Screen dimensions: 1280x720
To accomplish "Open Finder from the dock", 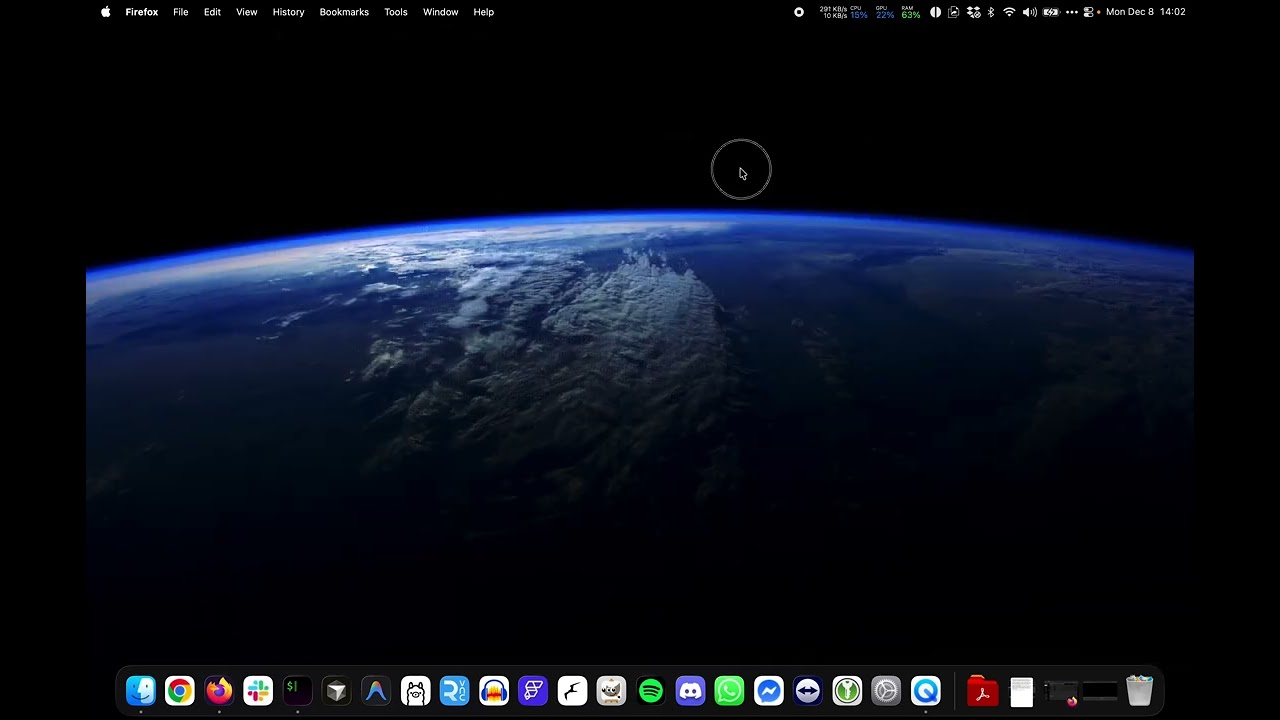I will [x=141, y=690].
